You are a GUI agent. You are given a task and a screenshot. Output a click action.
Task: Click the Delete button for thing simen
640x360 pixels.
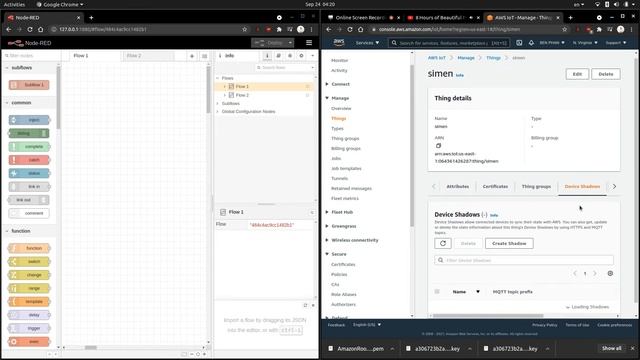coord(606,74)
